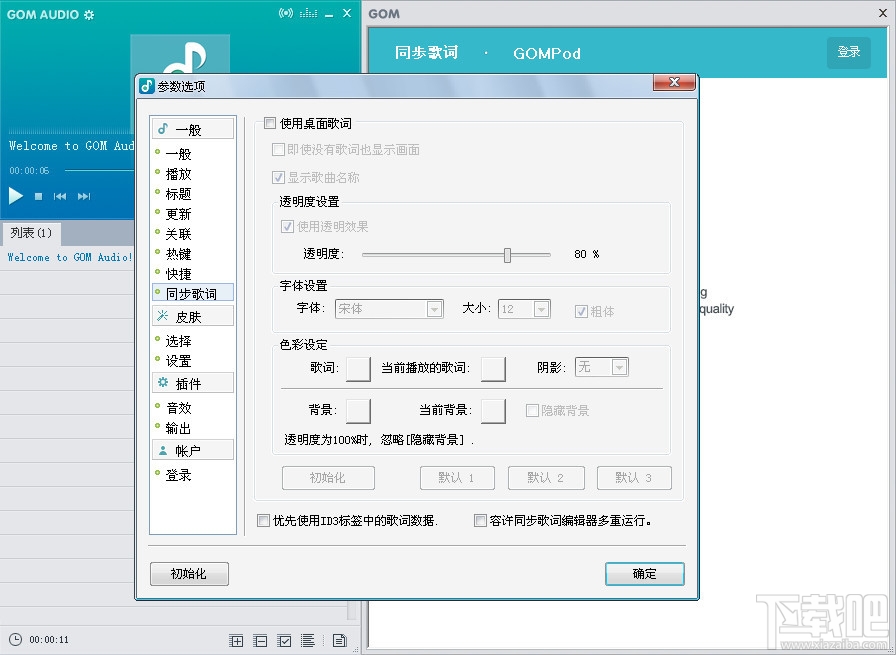Viewport: 896px width, 655px height.
Task: Open the 字体 font dropdown showing 宋体
Action: 434,309
